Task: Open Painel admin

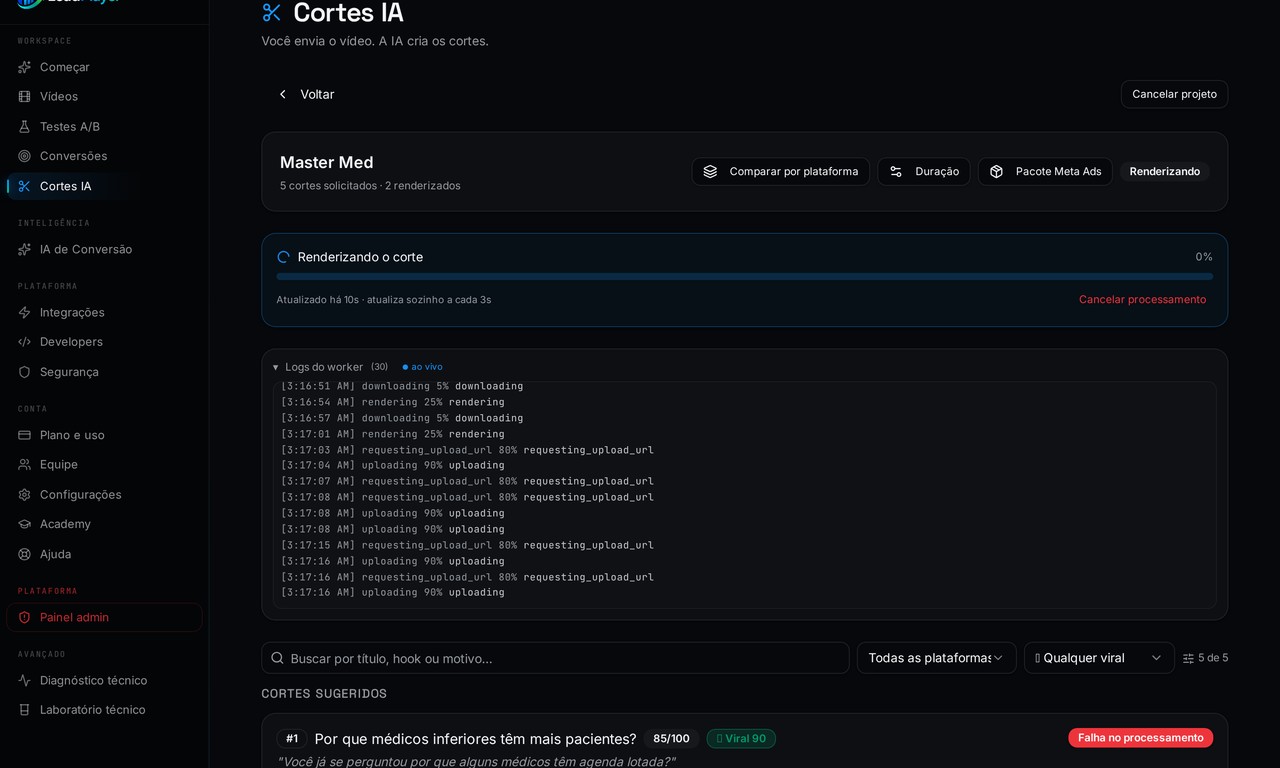Action: click(x=104, y=617)
